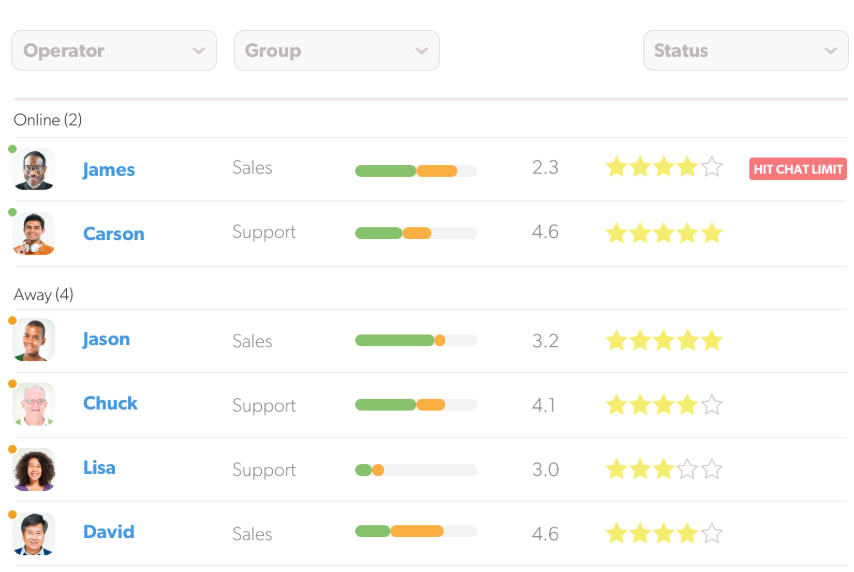Open Chuck's operator profile link
This screenshot has width=854, height=572.
[110, 403]
